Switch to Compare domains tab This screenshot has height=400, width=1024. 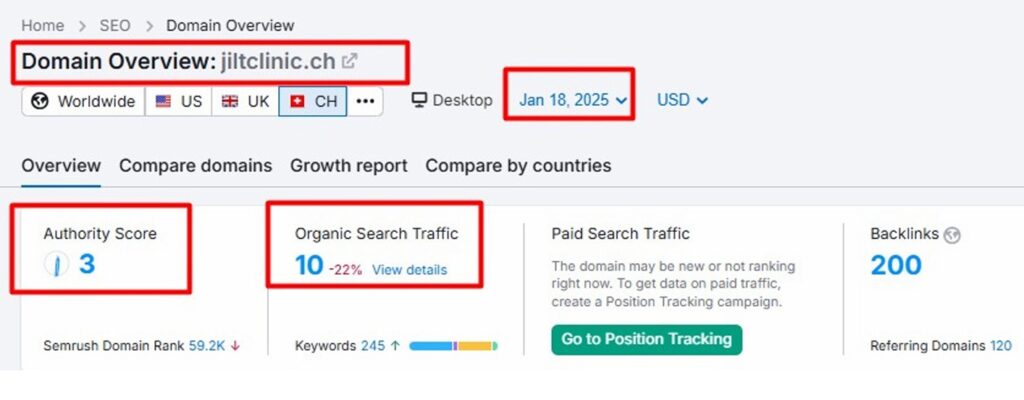(195, 165)
